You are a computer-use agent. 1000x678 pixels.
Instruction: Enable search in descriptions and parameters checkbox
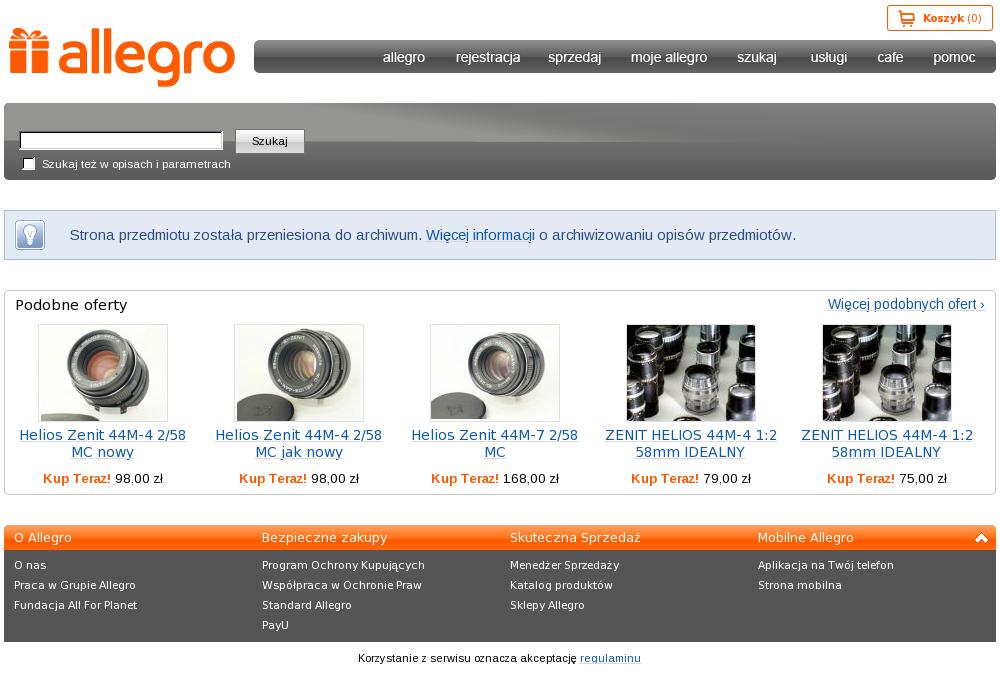(29, 164)
